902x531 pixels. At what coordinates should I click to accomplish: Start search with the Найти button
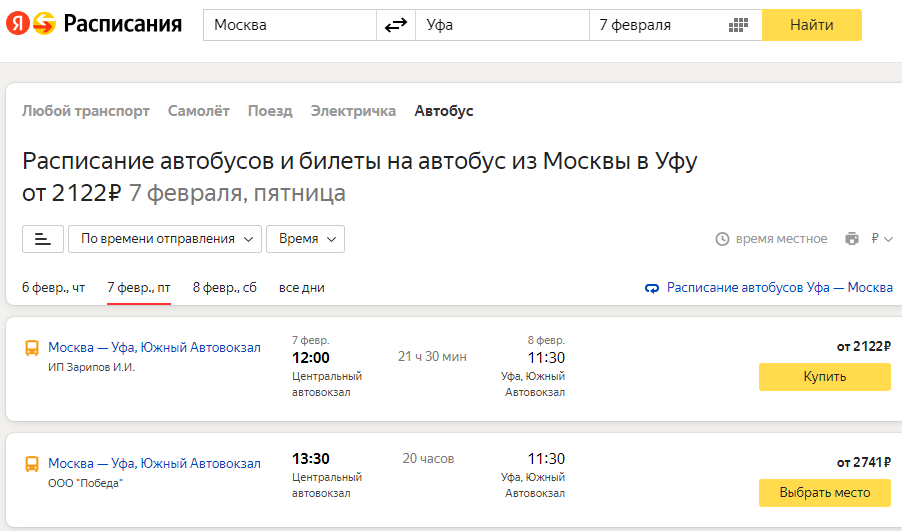click(x=812, y=25)
